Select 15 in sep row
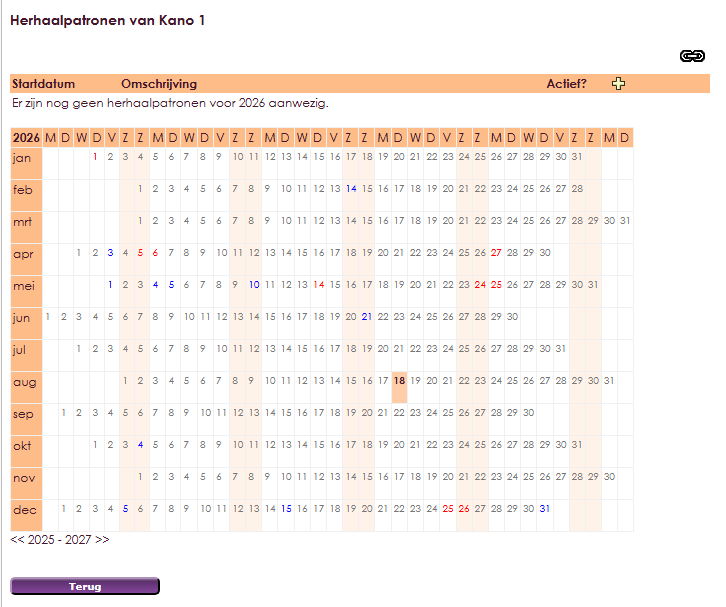The image size is (726, 607). pyautogui.click(x=287, y=413)
